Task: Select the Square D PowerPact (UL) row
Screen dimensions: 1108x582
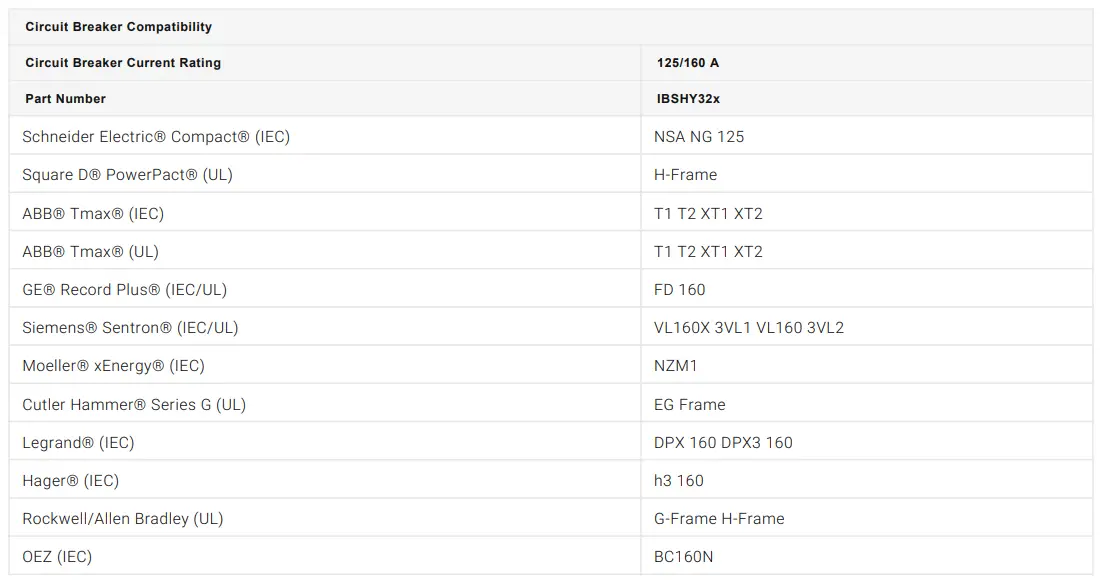Action: pyautogui.click(x=127, y=175)
